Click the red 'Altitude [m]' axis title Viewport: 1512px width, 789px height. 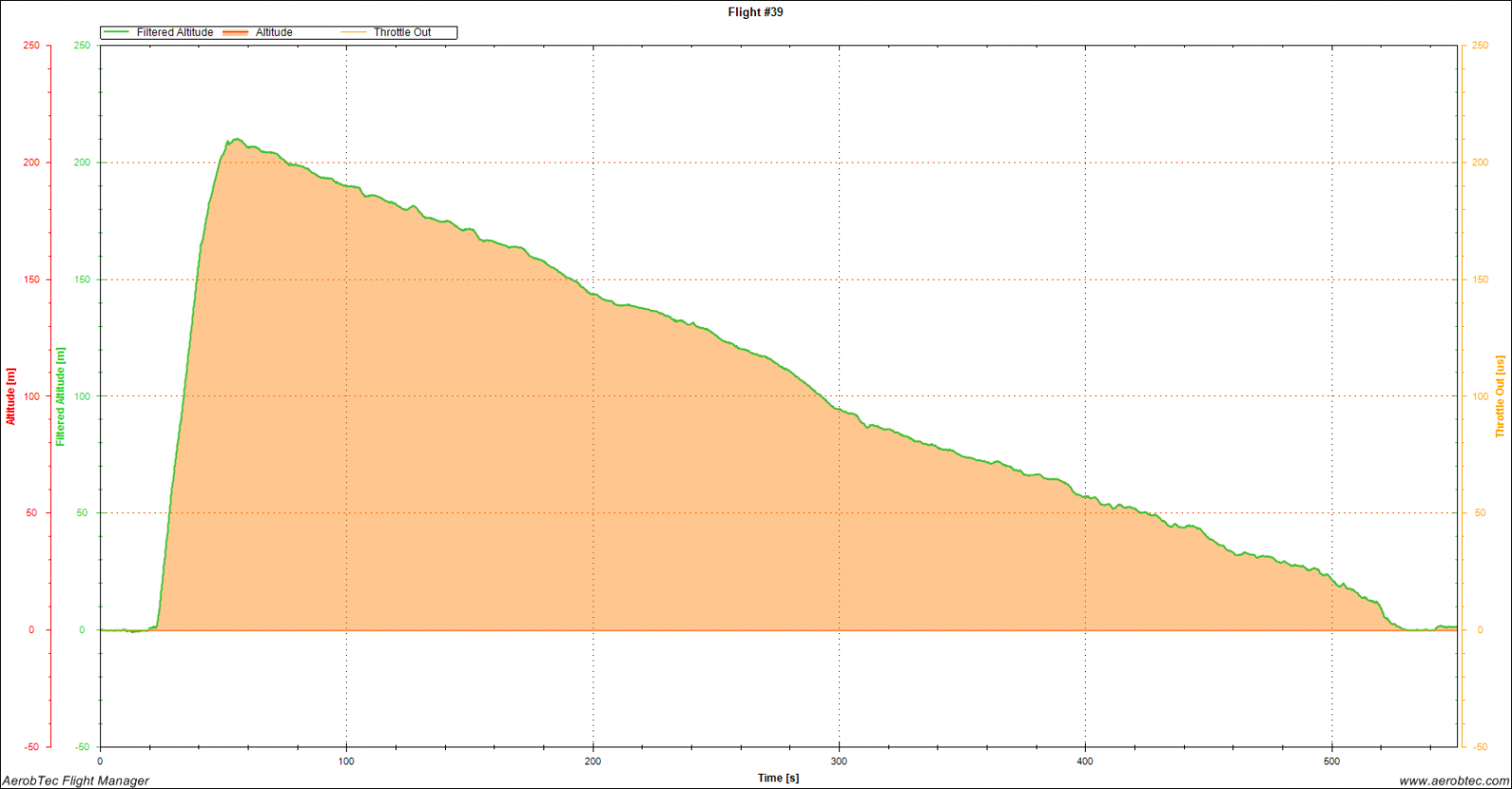point(11,397)
